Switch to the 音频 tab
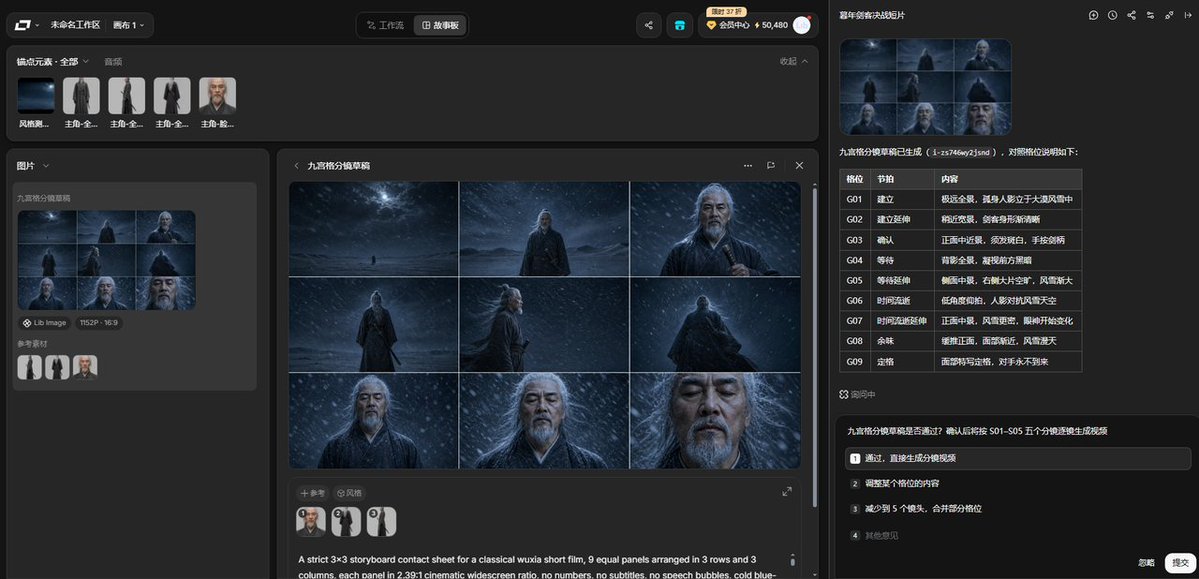 coord(113,61)
